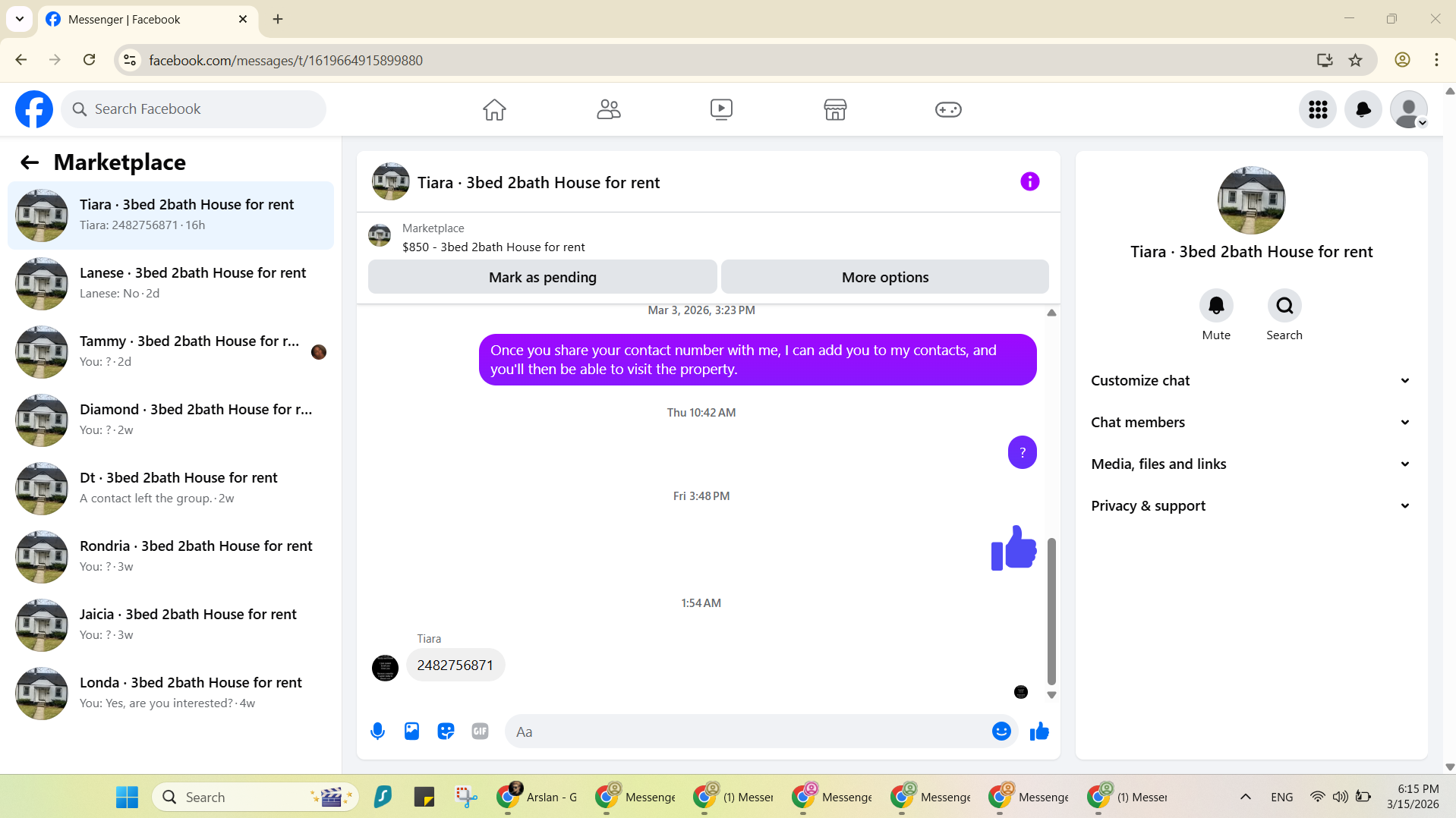Click the Facebook logo
This screenshot has height=818, width=1456.
[34, 109]
